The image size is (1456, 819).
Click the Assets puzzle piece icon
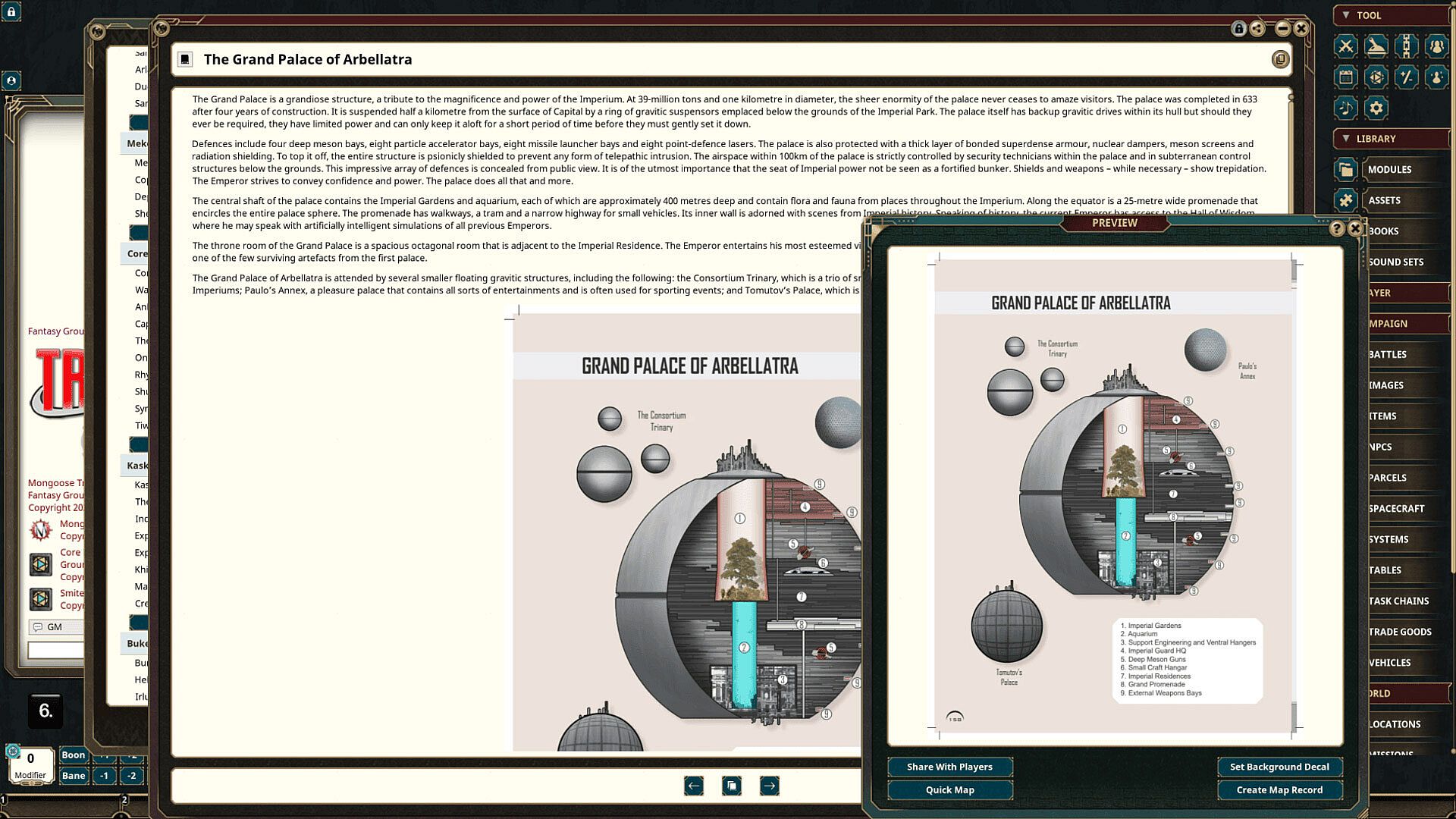(x=1346, y=200)
